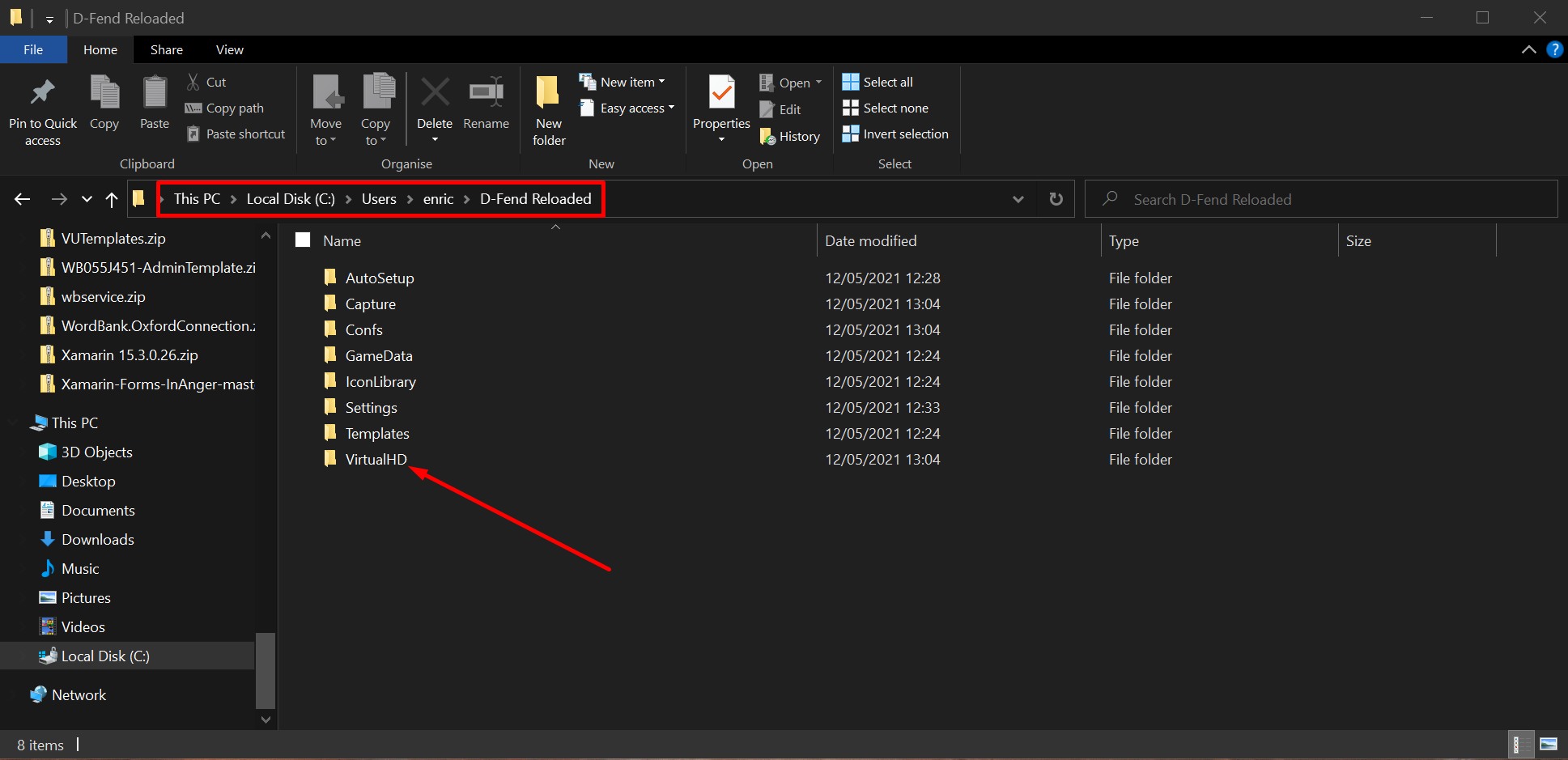
Task: Tick the select-all checkbox beside Name
Action: (x=303, y=240)
